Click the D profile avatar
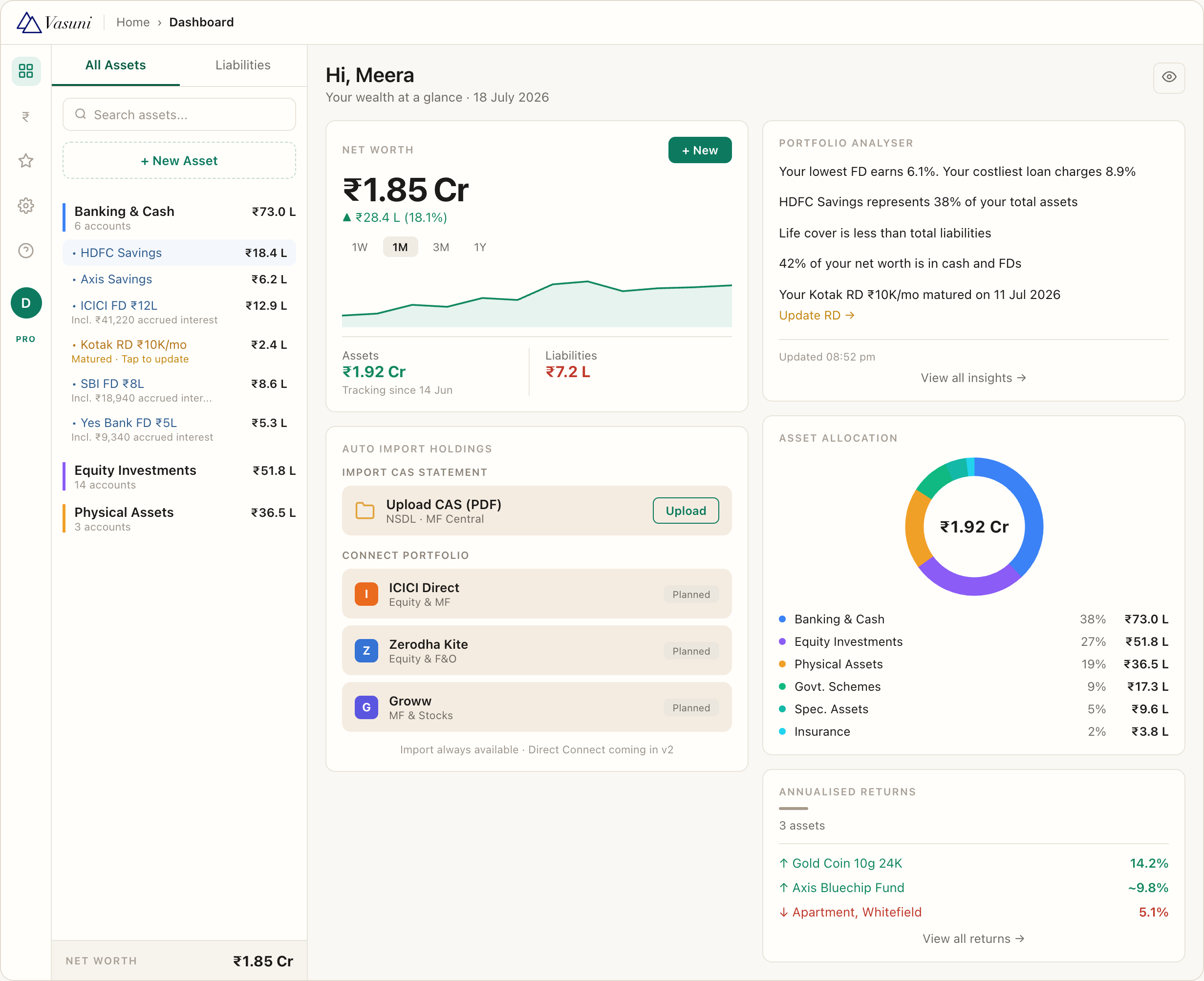 pos(26,303)
